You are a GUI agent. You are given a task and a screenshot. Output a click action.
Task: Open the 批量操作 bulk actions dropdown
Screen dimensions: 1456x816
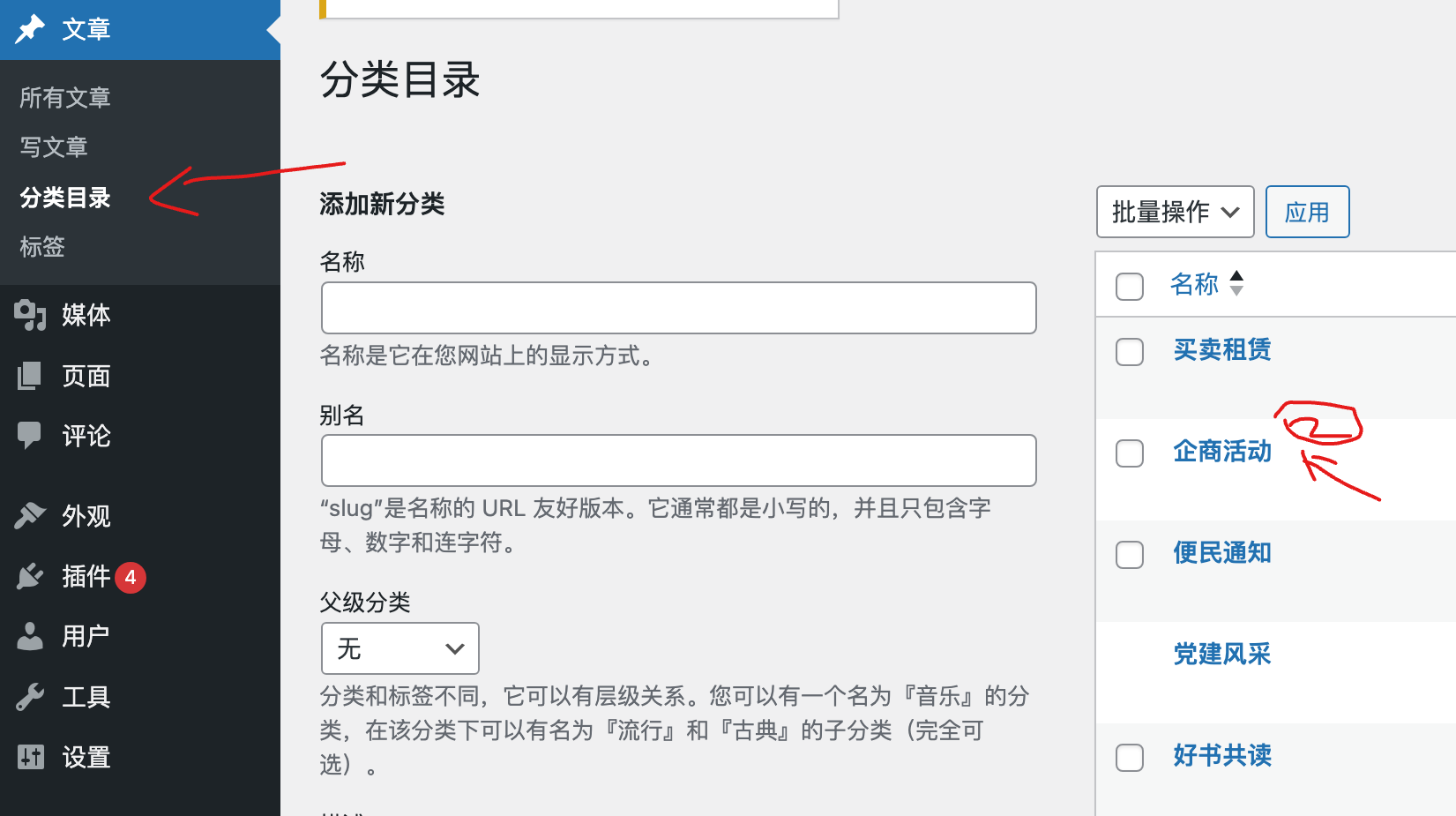point(1175,212)
